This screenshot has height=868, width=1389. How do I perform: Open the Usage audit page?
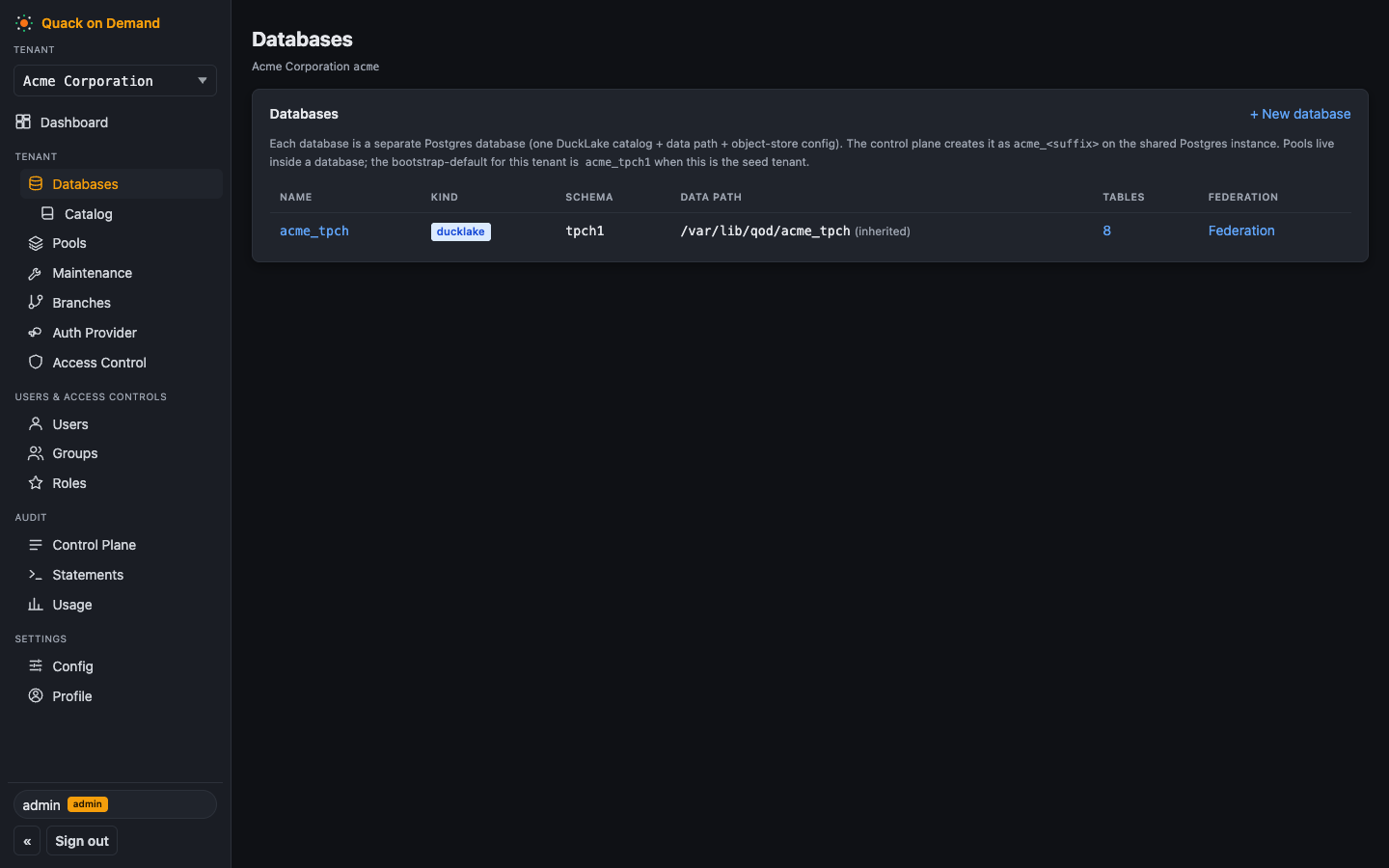click(x=122, y=605)
